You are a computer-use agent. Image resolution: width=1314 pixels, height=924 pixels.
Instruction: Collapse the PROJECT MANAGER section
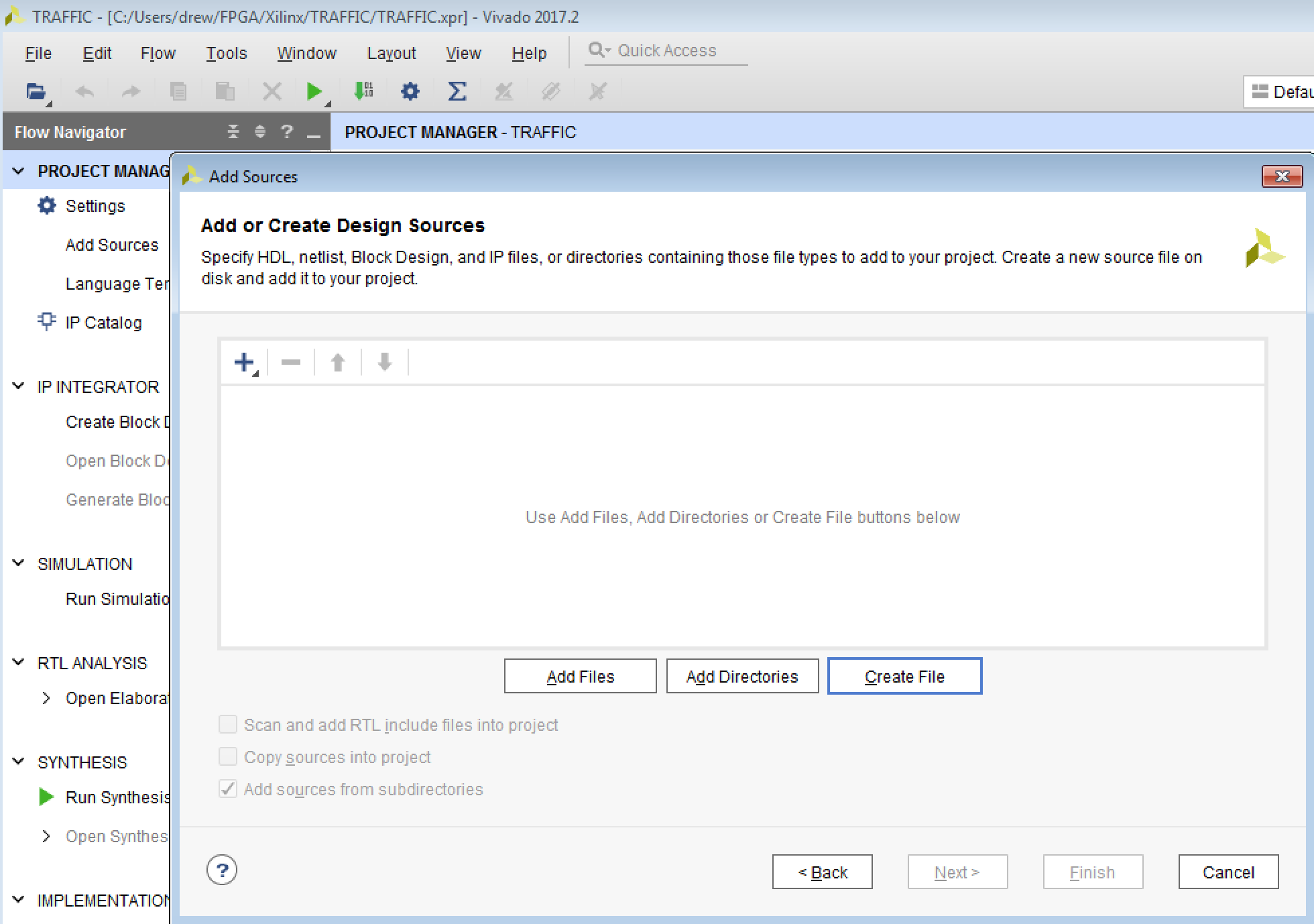tap(19, 171)
